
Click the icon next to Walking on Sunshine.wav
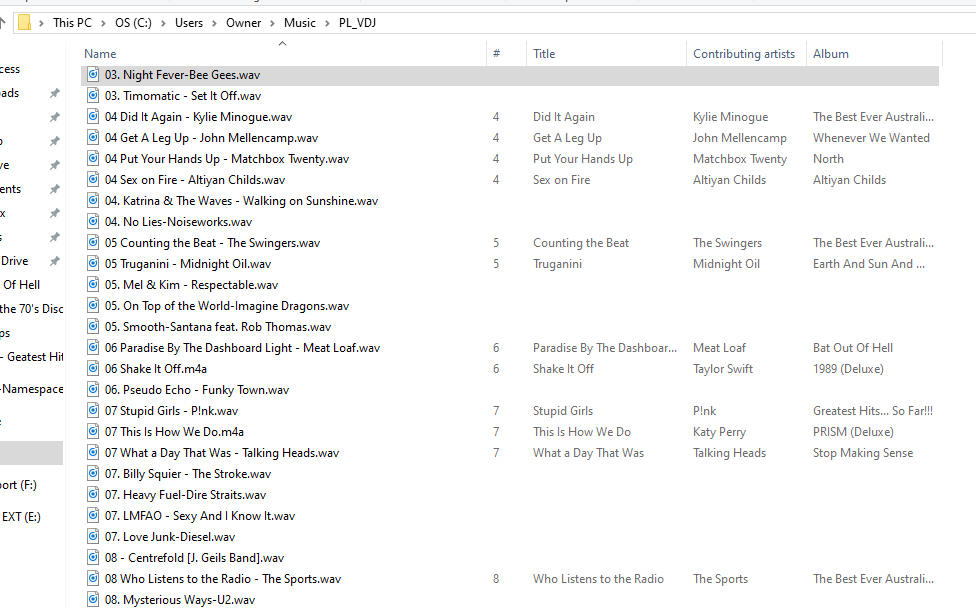coord(93,200)
